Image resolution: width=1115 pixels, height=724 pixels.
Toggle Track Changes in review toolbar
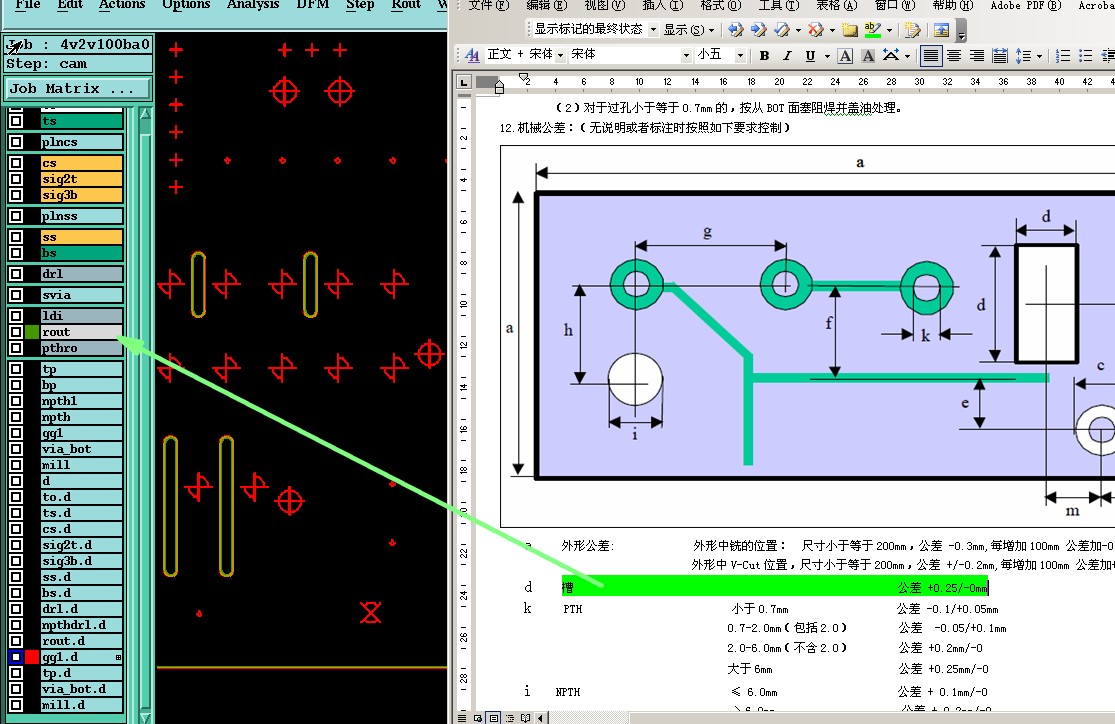click(913, 30)
